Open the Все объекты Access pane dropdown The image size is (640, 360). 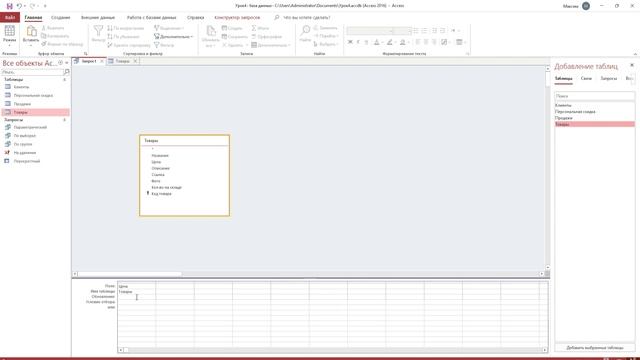coord(60,63)
